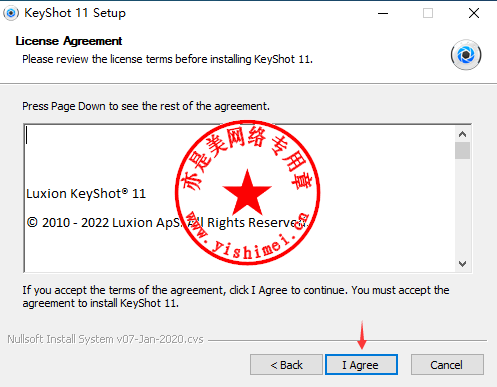Click the KeyShot 11 Setup title text
This screenshot has height=387, width=497.
(x=75, y=13)
